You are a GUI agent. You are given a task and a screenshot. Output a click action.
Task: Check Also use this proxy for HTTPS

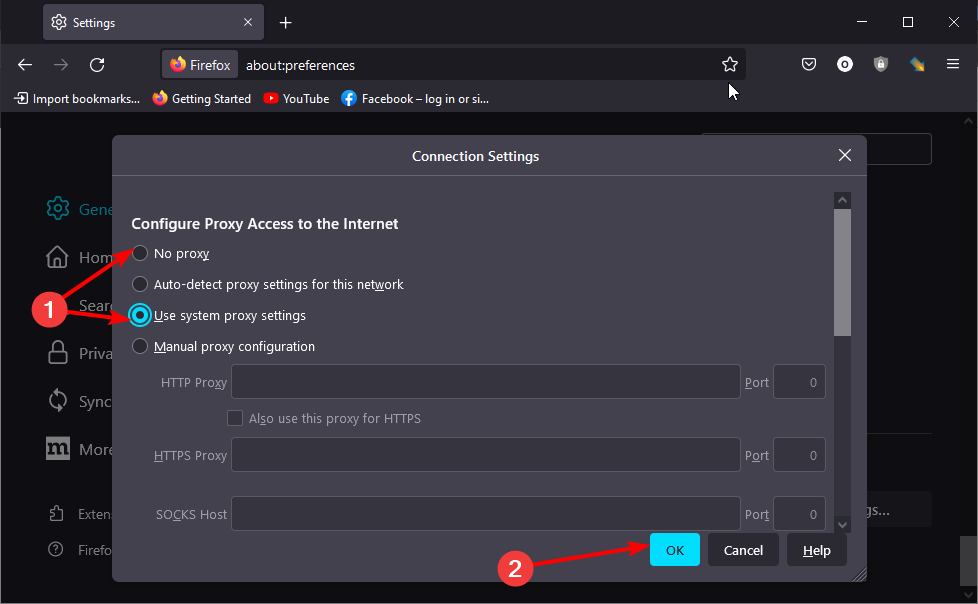pyautogui.click(x=235, y=418)
